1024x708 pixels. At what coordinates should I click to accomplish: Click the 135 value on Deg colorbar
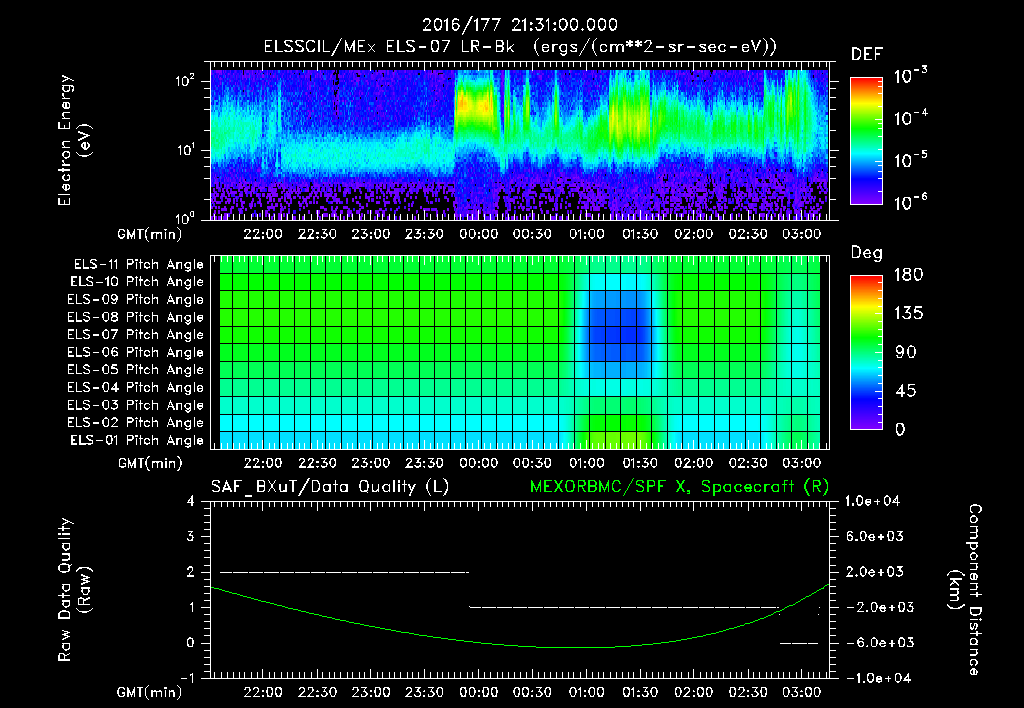point(908,314)
